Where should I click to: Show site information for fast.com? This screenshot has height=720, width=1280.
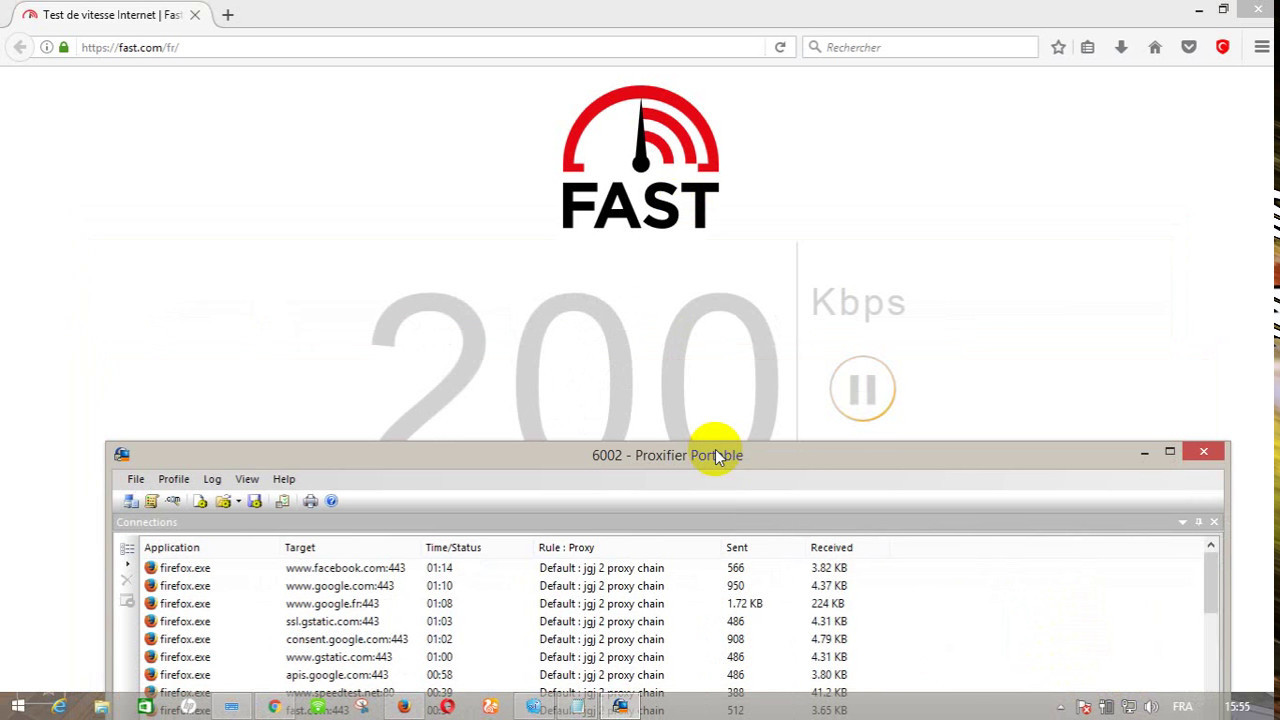pyautogui.click(x=46, y=47)
